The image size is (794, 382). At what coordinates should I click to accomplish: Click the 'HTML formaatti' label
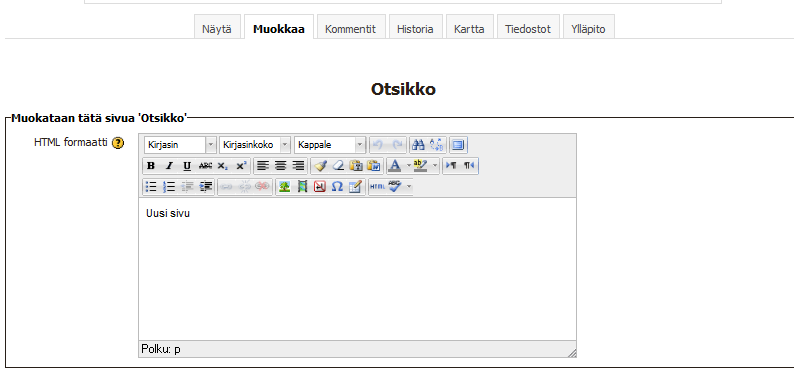point(71,143)
